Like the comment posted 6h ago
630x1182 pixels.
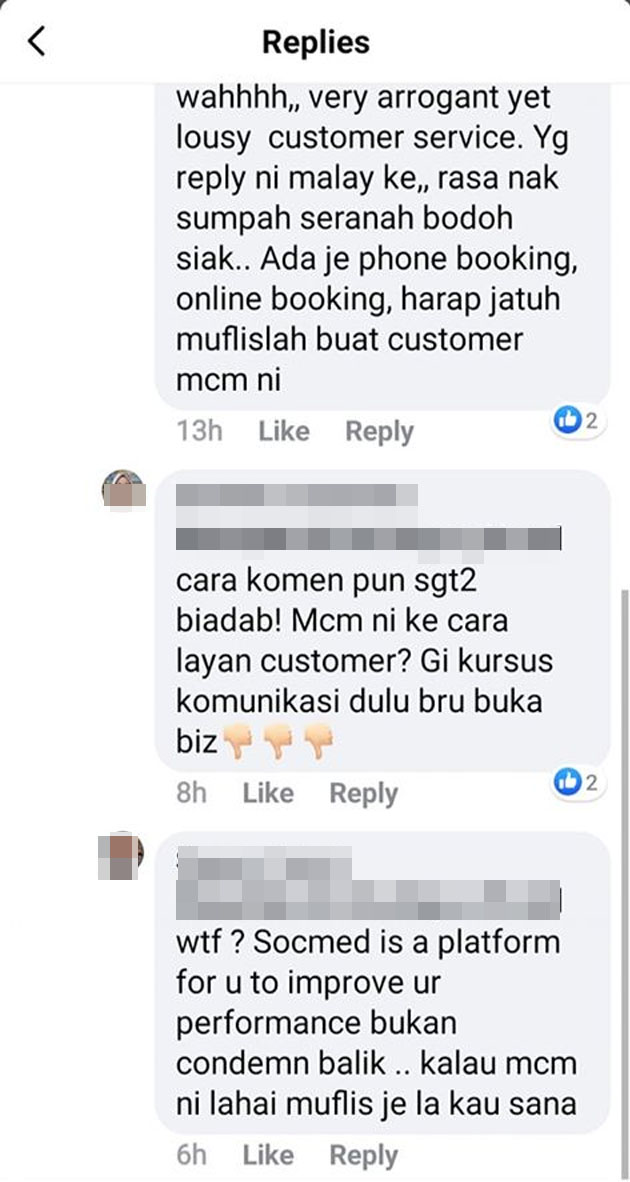268,1155
